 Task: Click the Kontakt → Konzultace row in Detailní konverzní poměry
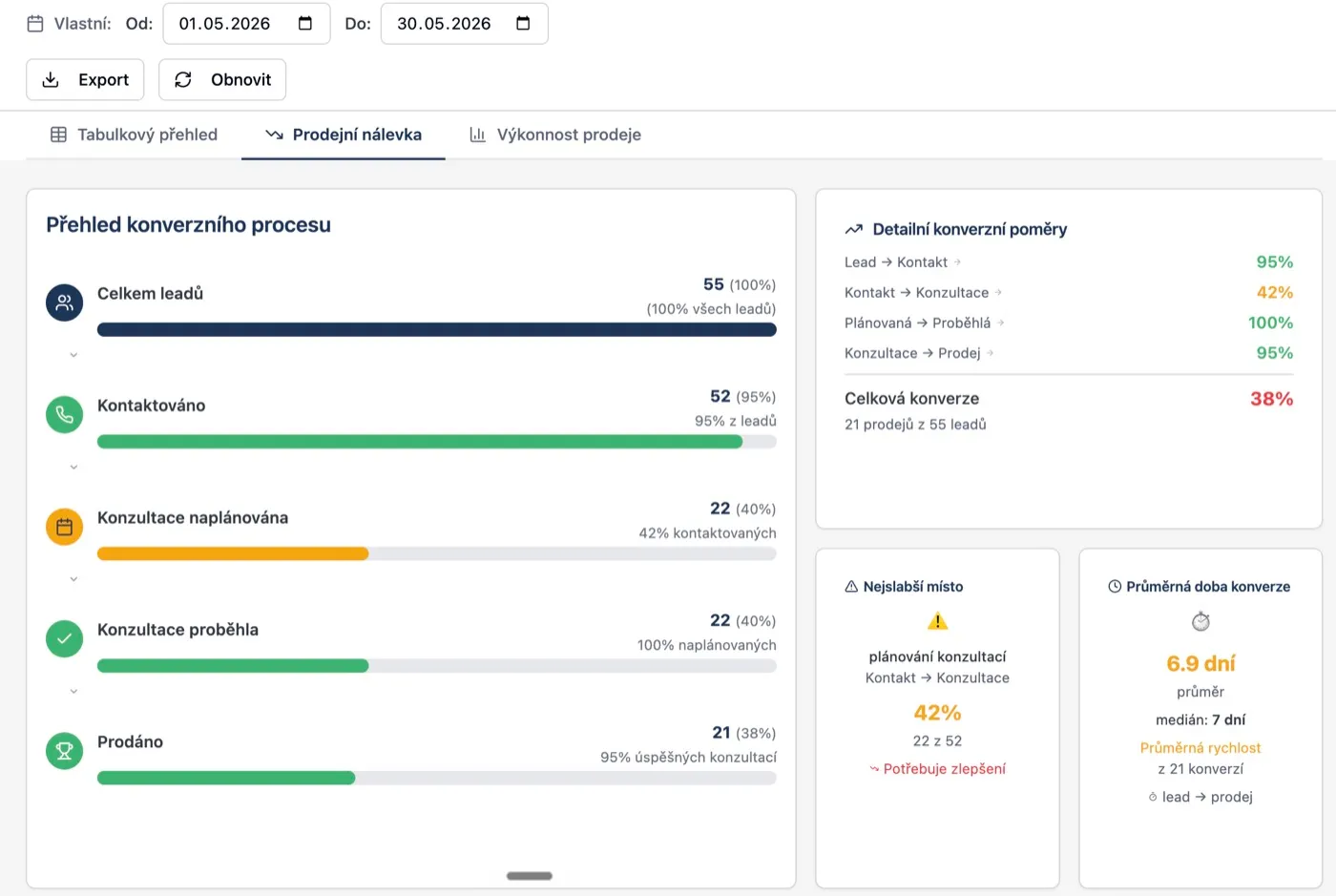point(1069,293)
